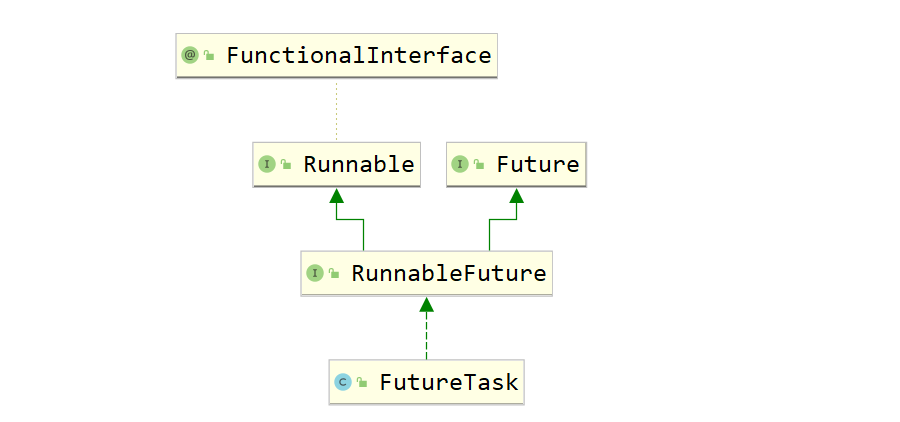This screenshot has height=422, width=900.
Task: Click the lock icon beside FutureTask
Action: click(x=362, y=382)
